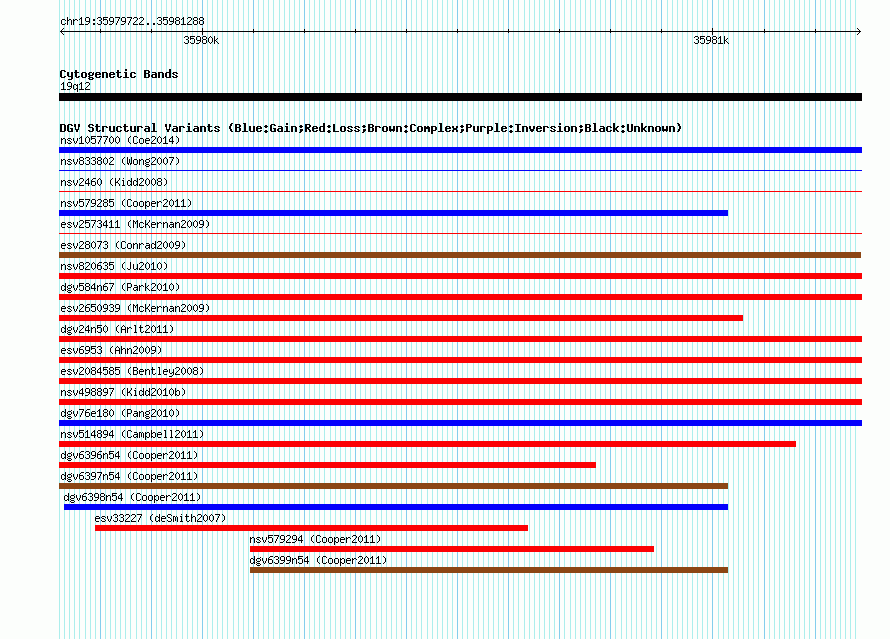Select the dgv24n50 red loss bar
Image resolution: width=890 pixels, height=639 pixels.
pyautogui.click(x=460, y=339)
